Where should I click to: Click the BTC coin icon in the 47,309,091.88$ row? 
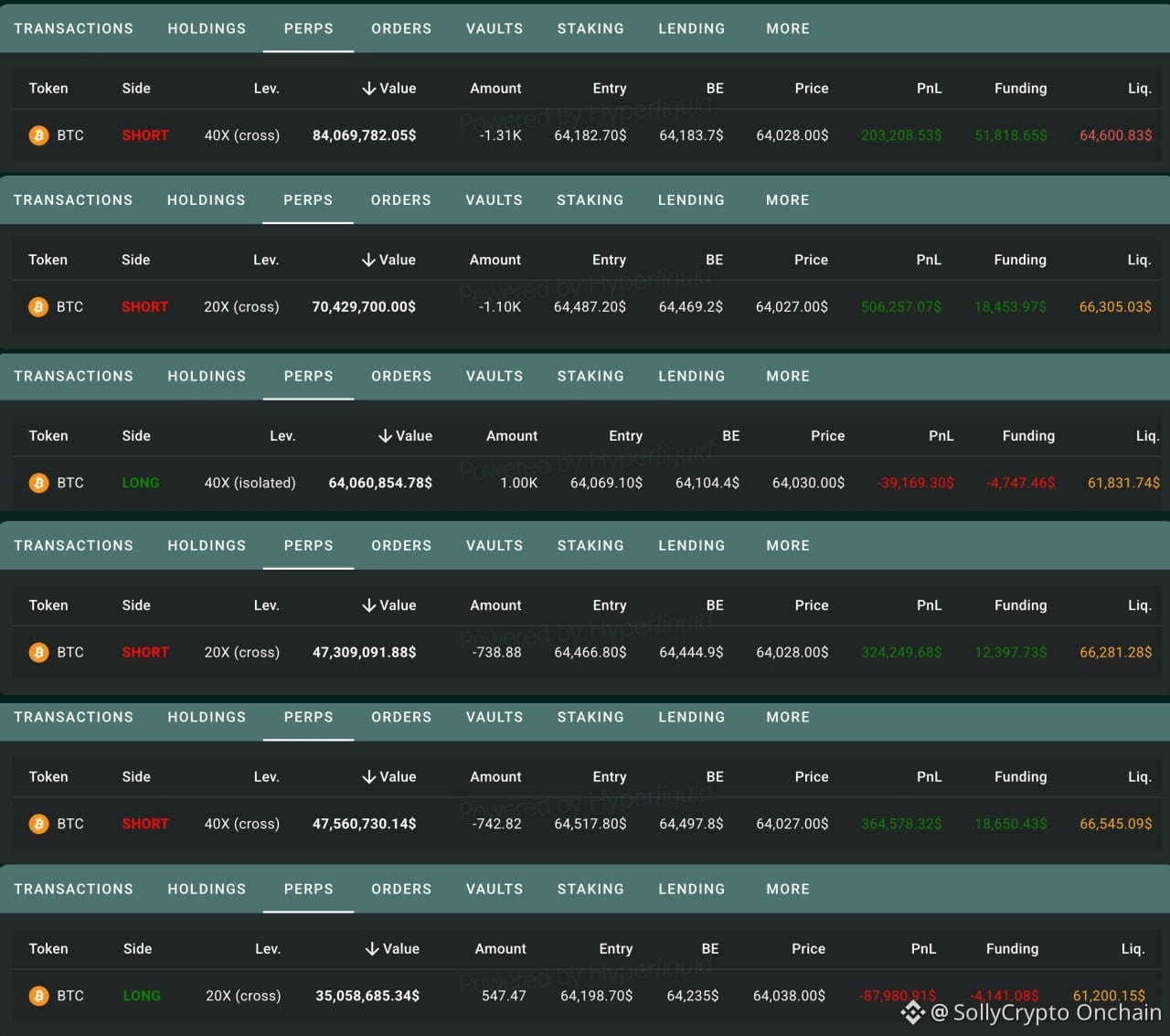[38, 653]
